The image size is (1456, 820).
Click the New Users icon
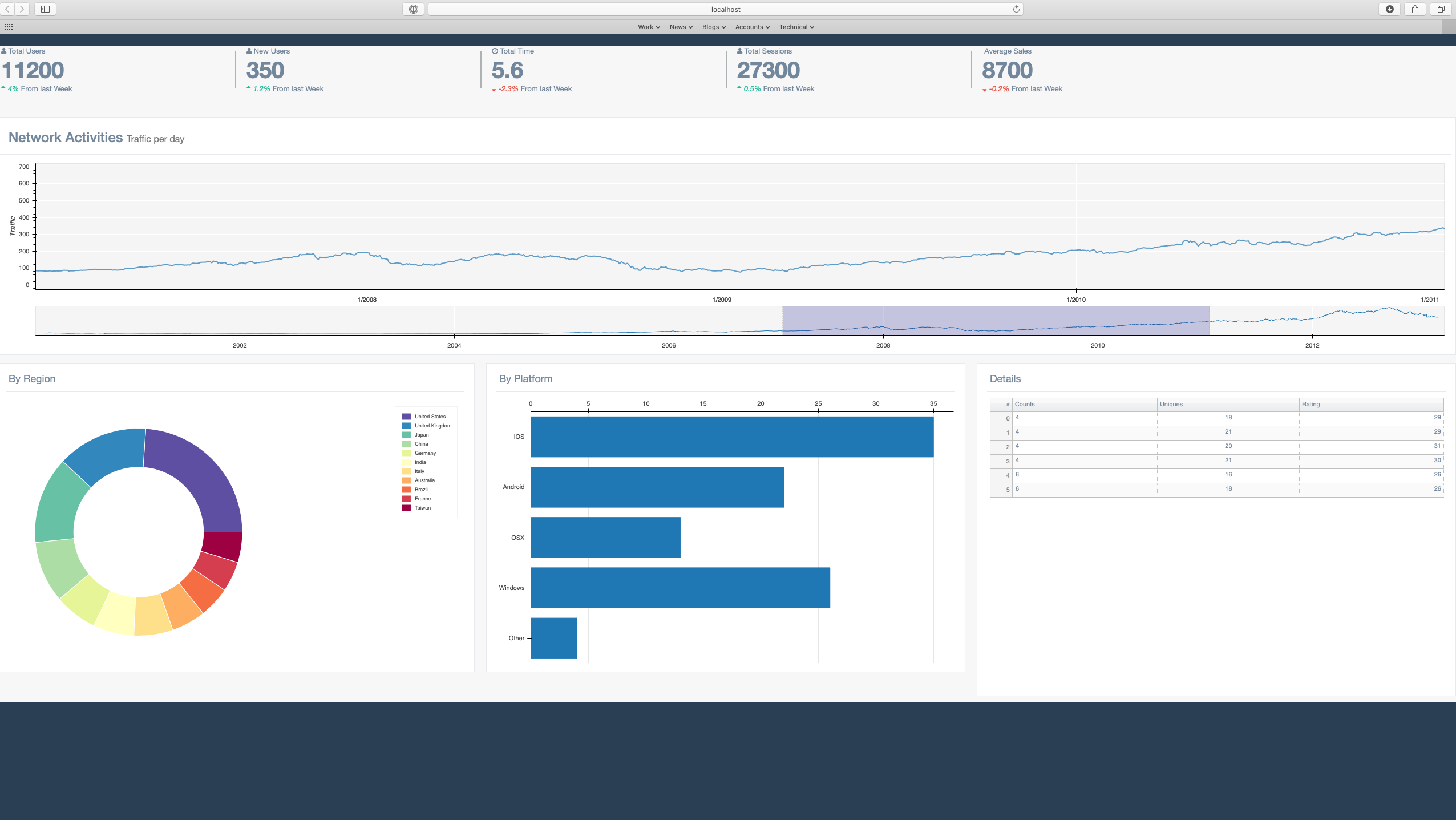pos(249,51)
